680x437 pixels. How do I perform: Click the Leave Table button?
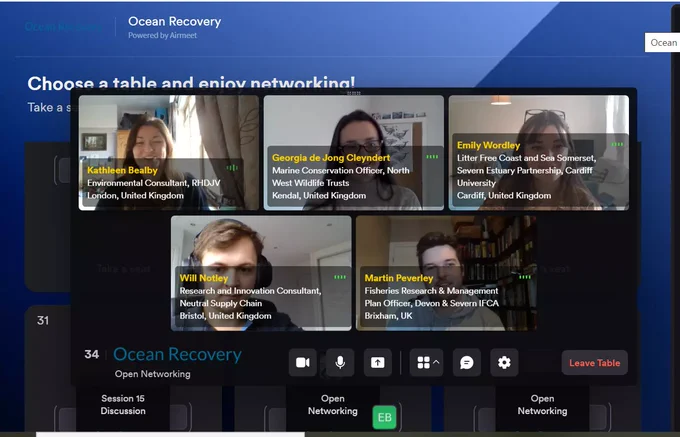coord(595,363)
